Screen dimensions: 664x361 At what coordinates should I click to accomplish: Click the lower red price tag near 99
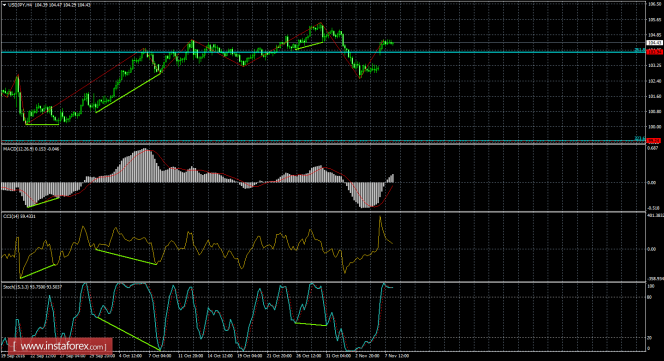pos(655,140)
